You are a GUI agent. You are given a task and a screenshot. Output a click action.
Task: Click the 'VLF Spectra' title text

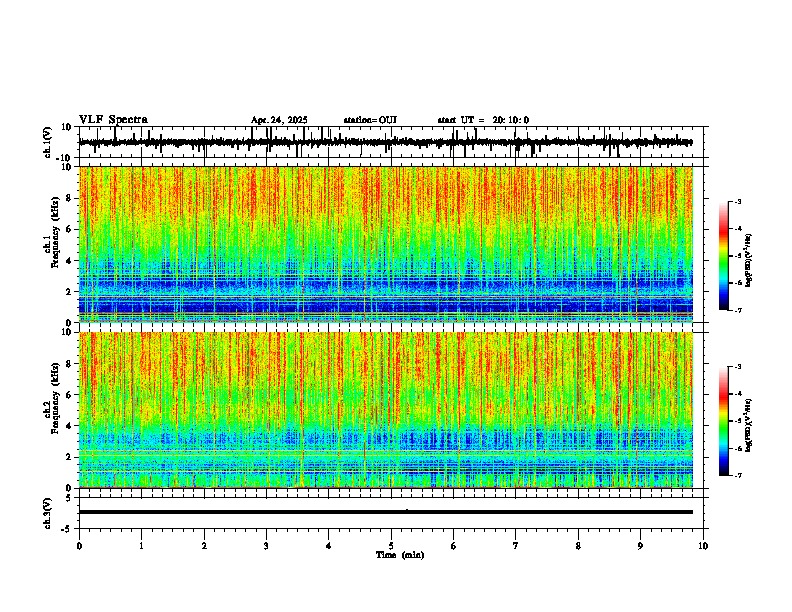113,120
